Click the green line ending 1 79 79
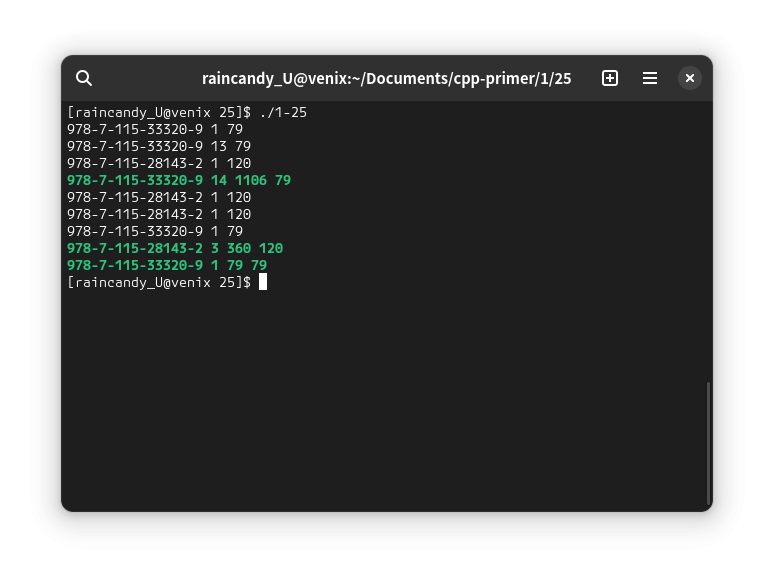 click(x=166, y=265)
